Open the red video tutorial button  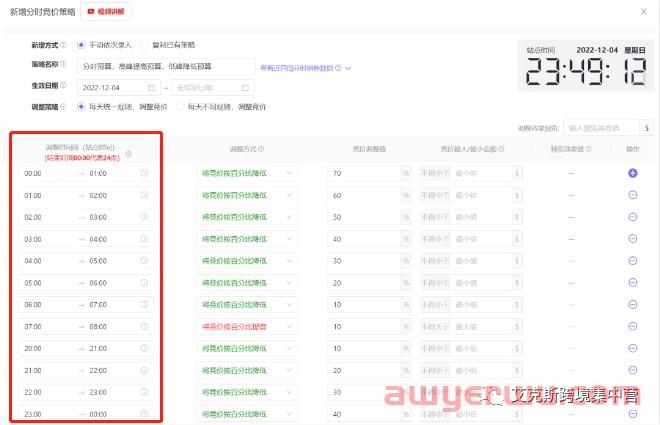(106, 12)
